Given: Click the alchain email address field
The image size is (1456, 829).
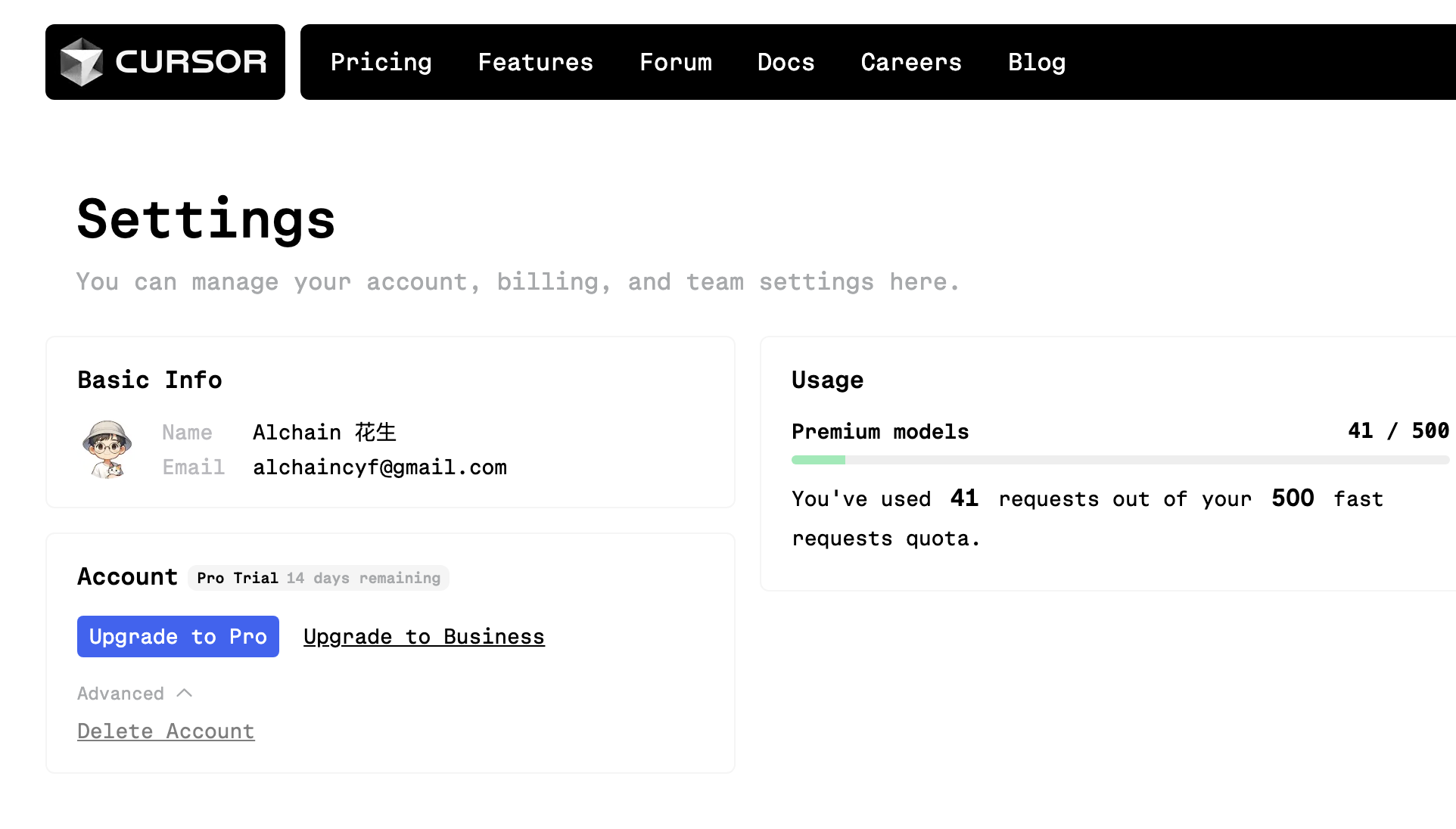Looking at the screenshot, I should click(379, 466).
